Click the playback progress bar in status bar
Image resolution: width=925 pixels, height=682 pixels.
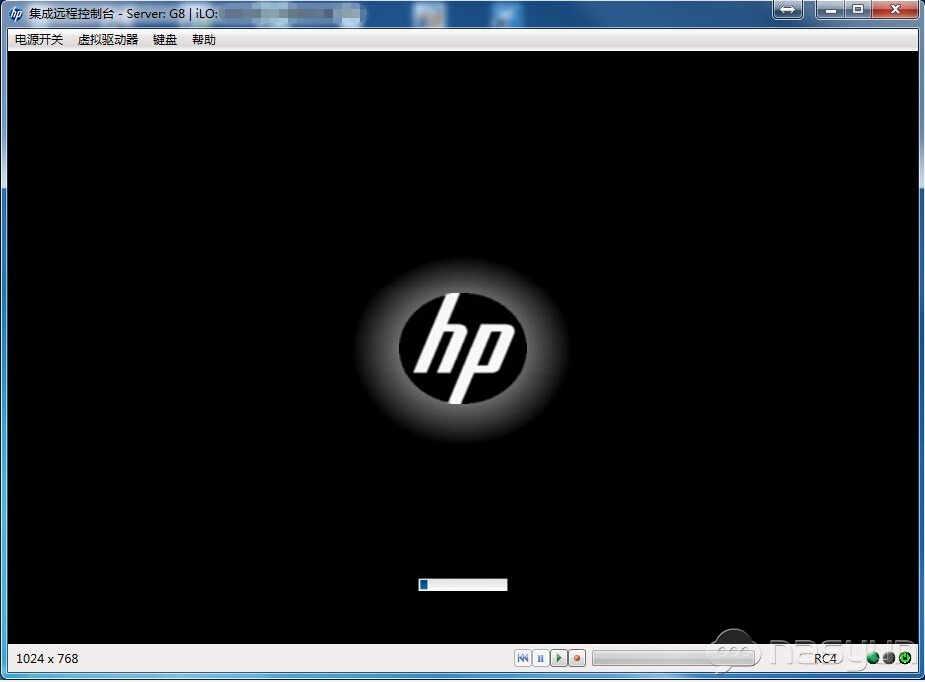tap(673, 658)
